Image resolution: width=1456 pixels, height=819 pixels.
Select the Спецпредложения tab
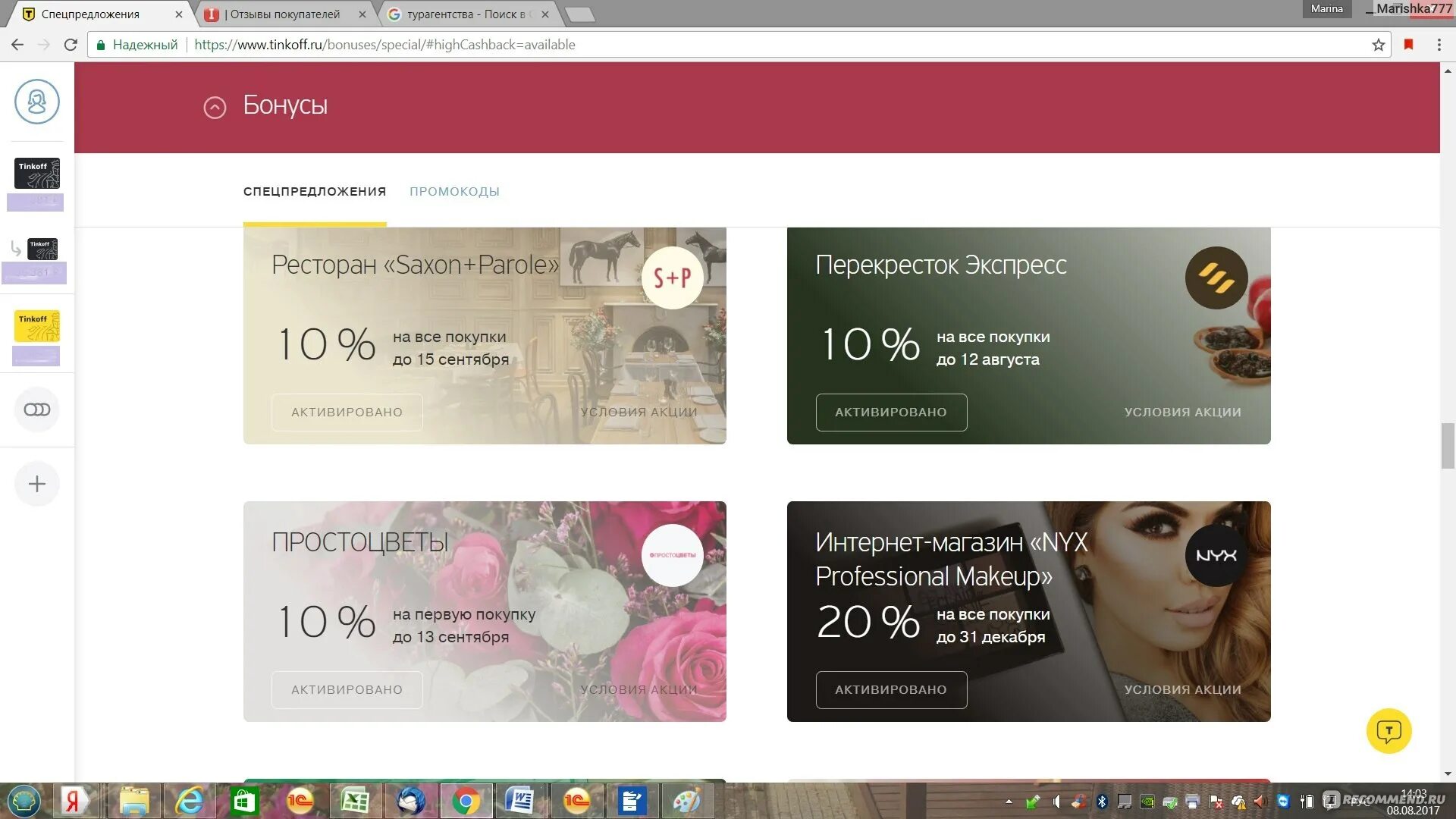click(315, 191)
